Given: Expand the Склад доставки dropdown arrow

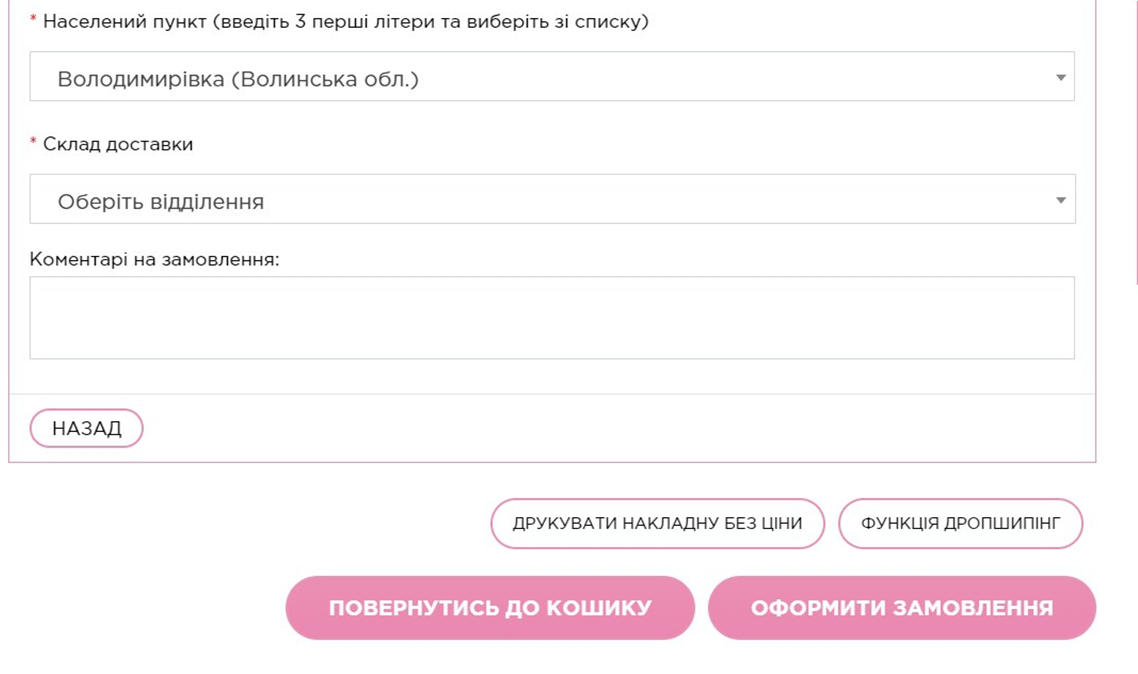Looking at the screenshot, I should (1061, 201).
